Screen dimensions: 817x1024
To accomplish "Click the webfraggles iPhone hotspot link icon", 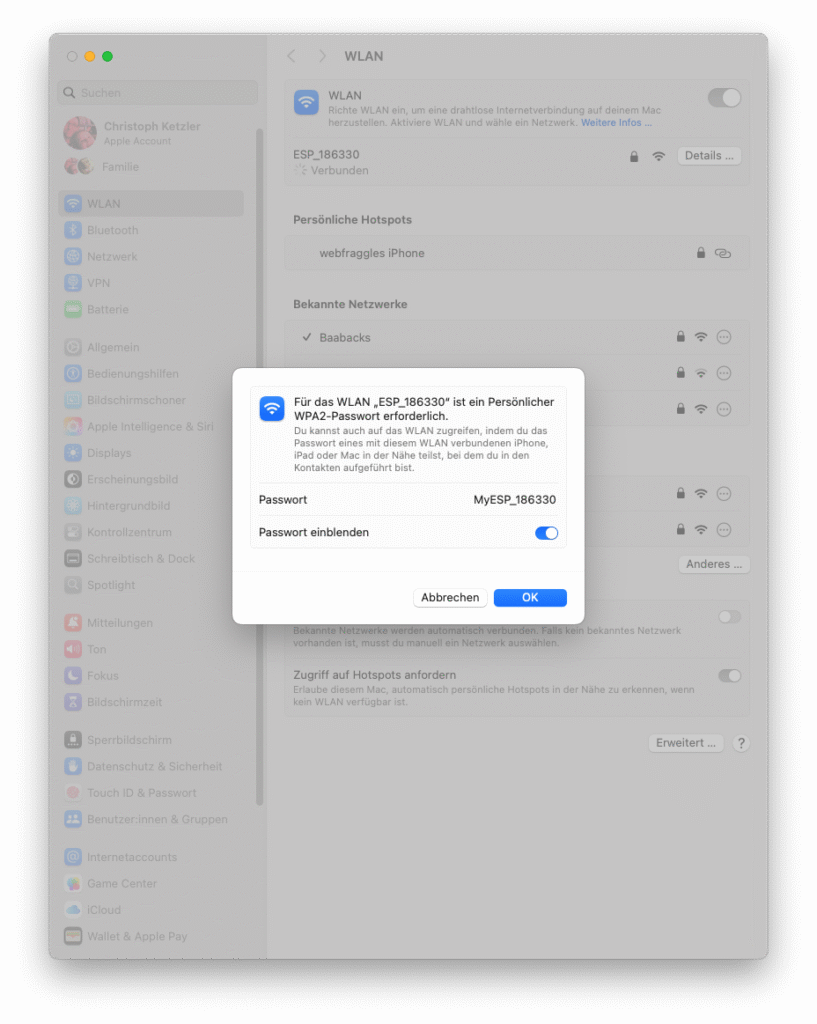I will pos(722,253).
